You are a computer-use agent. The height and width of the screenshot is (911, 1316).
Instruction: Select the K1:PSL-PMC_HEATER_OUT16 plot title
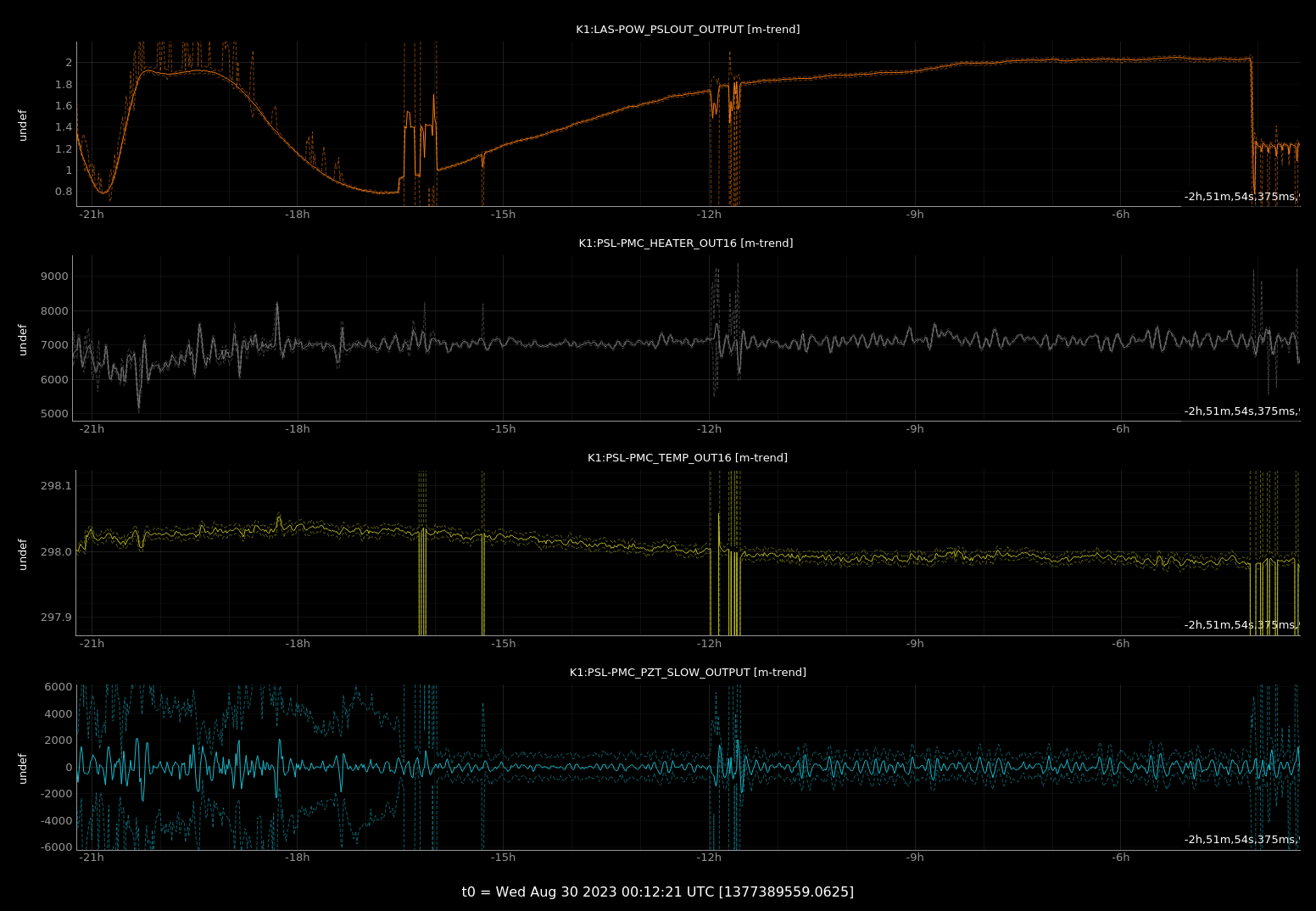685,243
